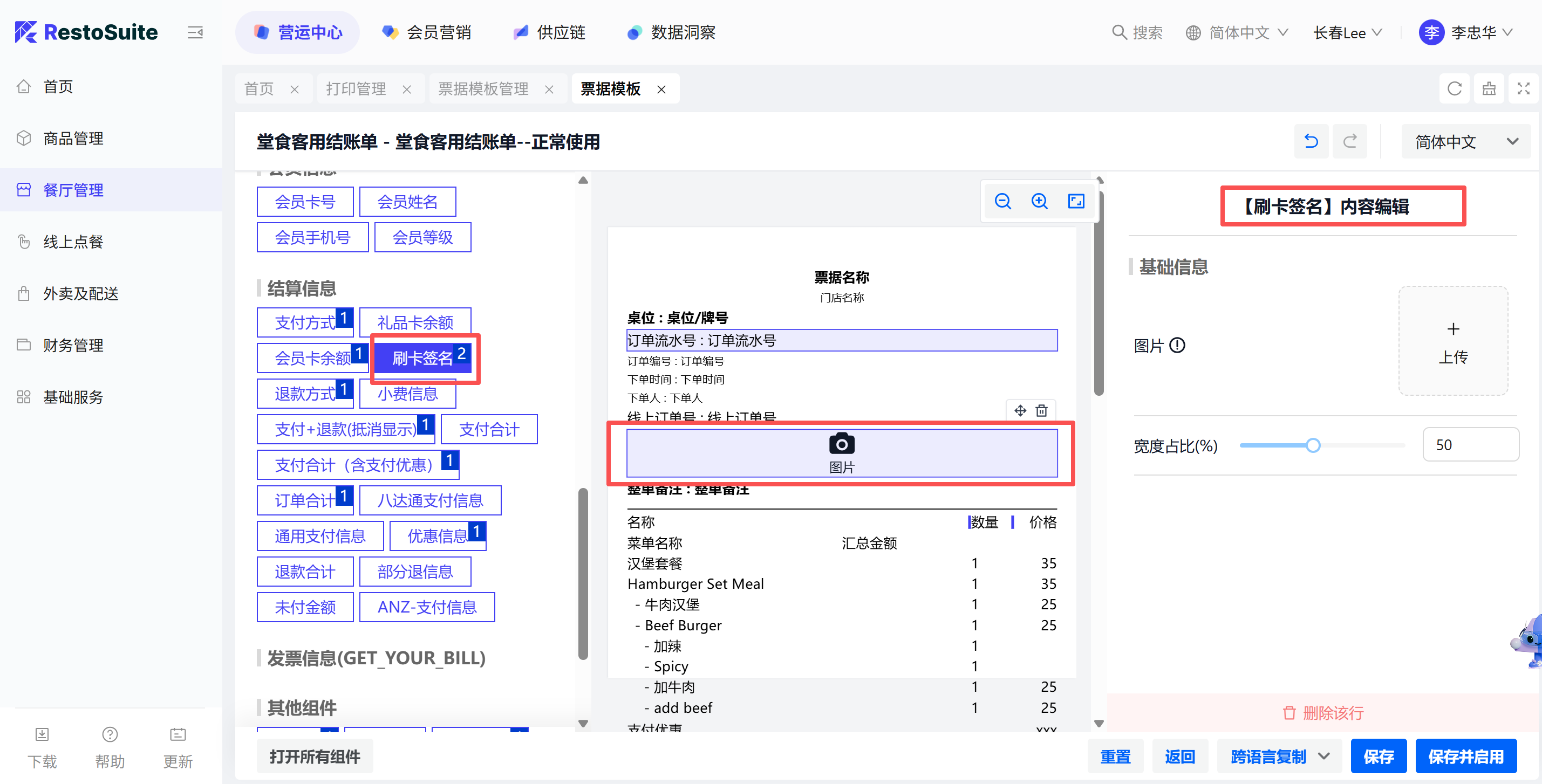Click the zoom out magnifier icon
1542x784 pixels.
tap(1002, 202)
